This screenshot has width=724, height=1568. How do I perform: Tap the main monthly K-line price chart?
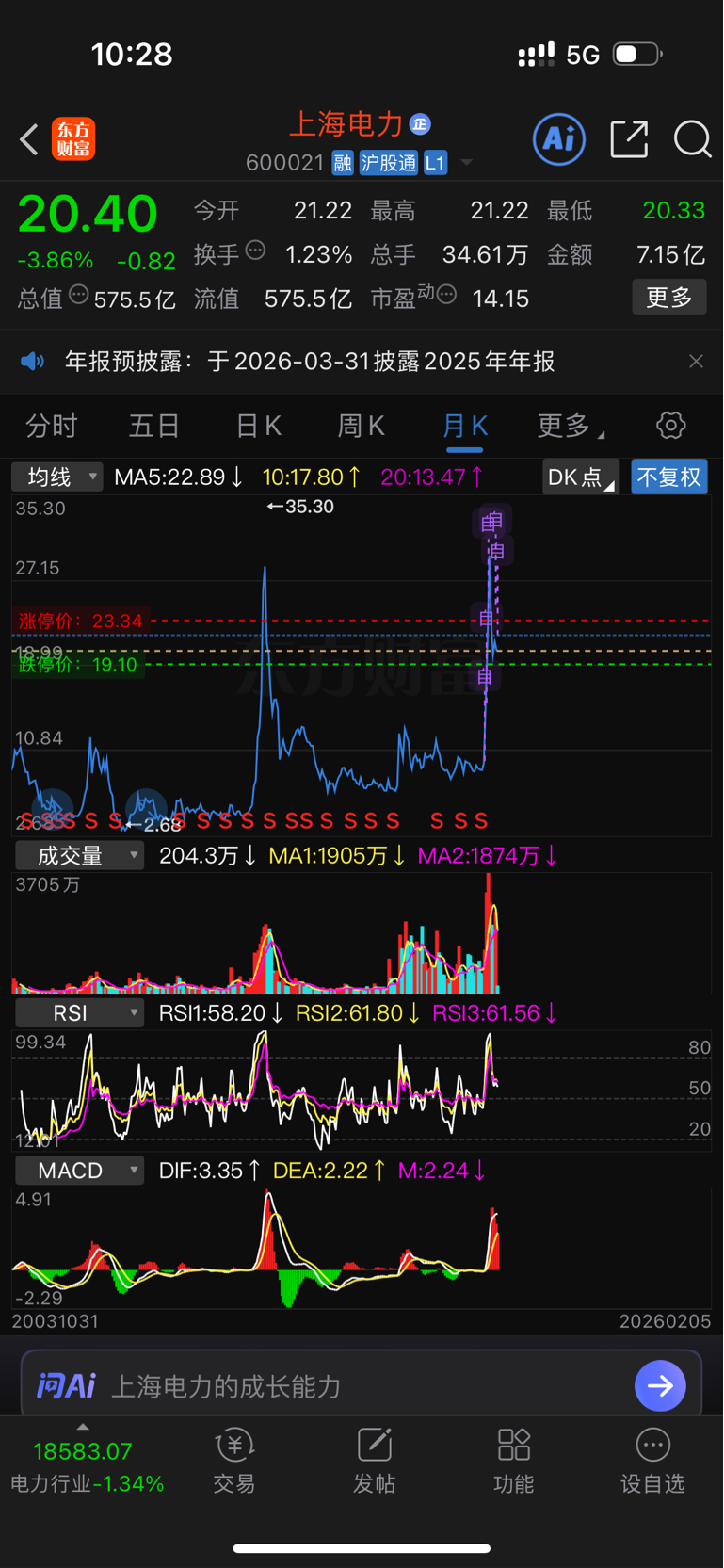362,665
